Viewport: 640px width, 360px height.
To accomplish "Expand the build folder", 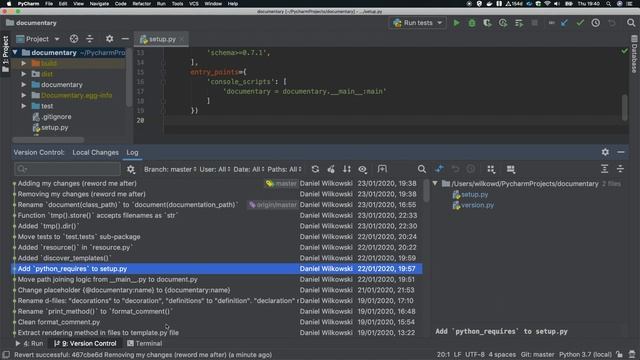I will point(24,63).
